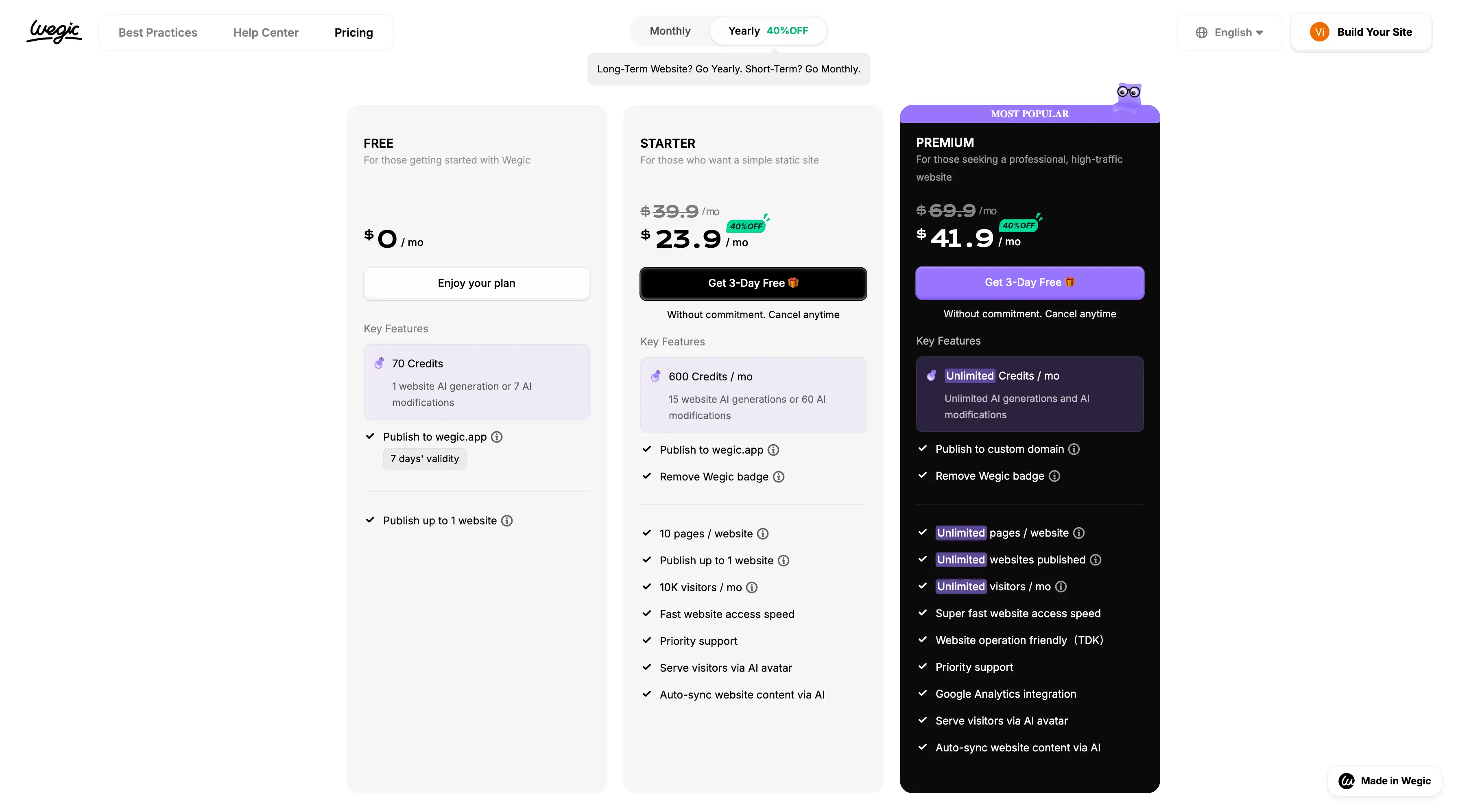
Task: Click info icon beside '10 pages / website'
Action: coord(763,534)
